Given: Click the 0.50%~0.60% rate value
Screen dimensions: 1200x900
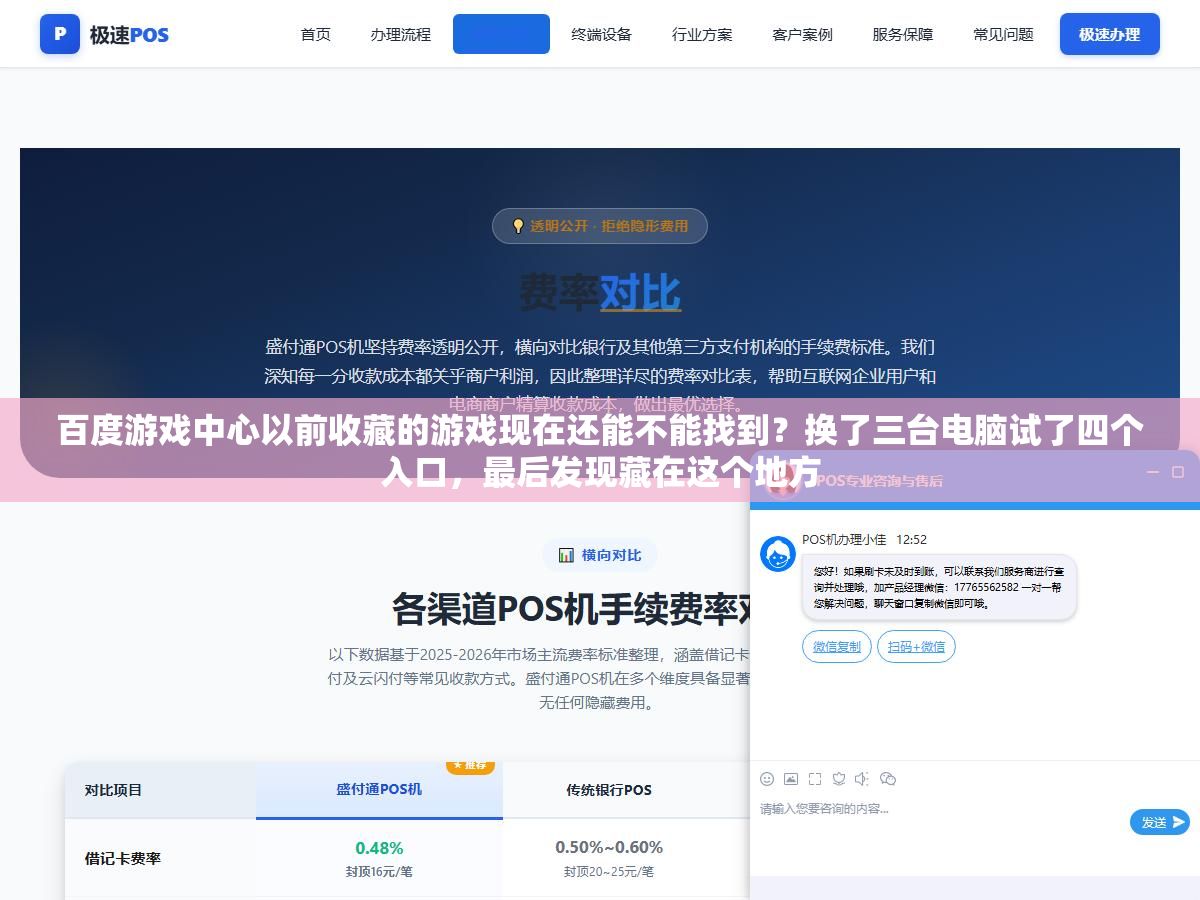Looking at the screenshot, I should point(609,847).
